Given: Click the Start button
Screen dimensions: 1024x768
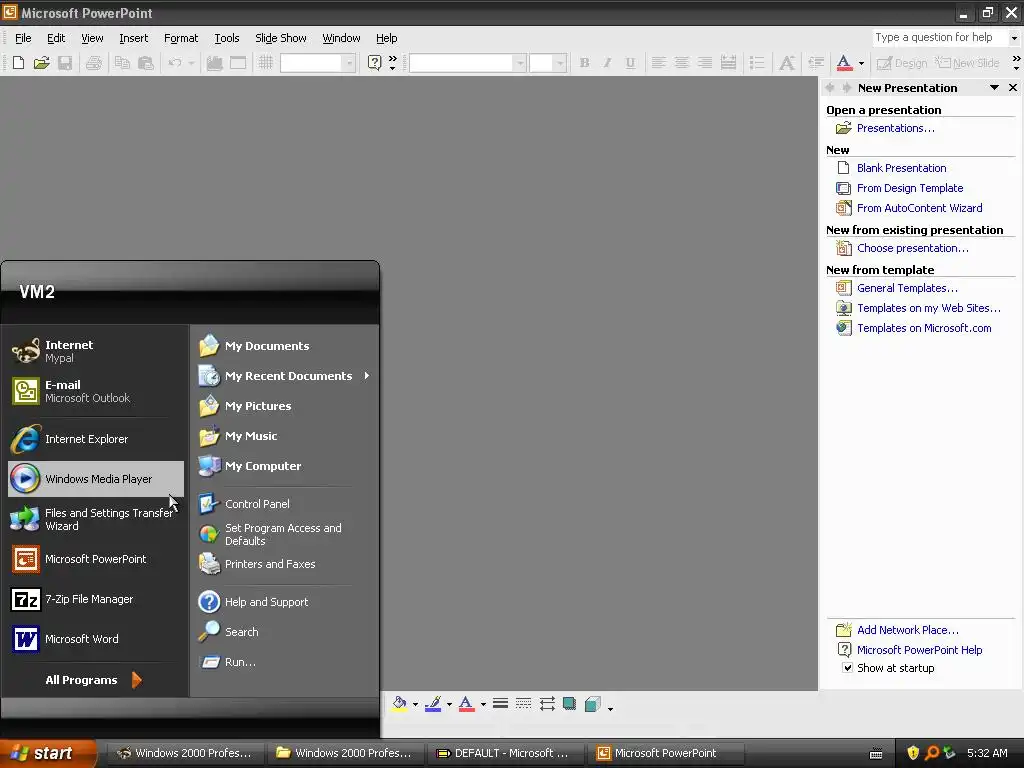Looking at the screenshot, I should (48, 753).
